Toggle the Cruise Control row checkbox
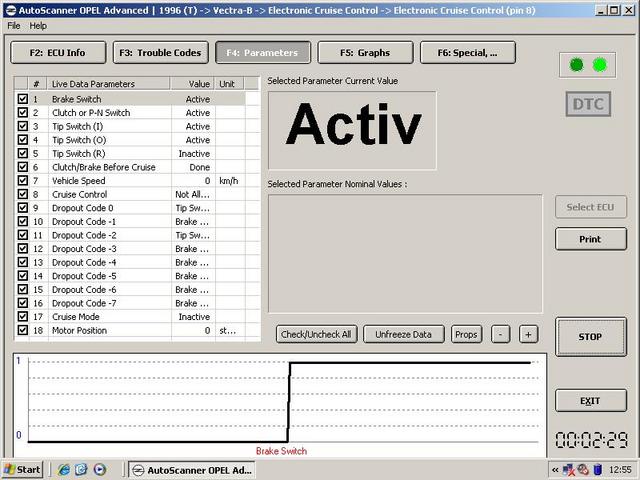Image resolution: width=640 pixels, height=480 pixels. pos(22,194)
